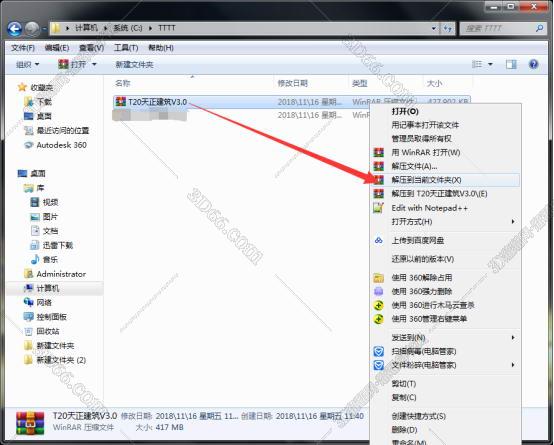Screen dimensions: 554x445
Task: Select 计算机 in the navigation tree
Action: coord(48,288)
